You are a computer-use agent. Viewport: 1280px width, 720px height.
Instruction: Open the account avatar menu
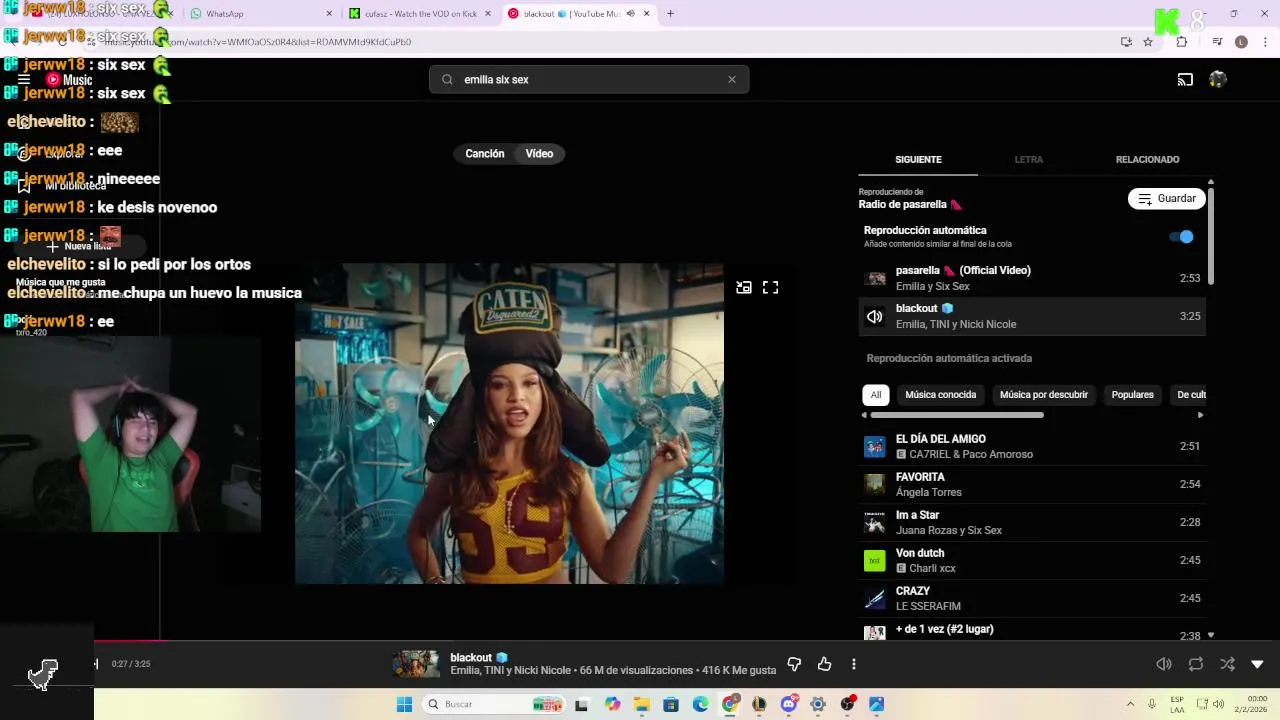tap(1217, 79)
